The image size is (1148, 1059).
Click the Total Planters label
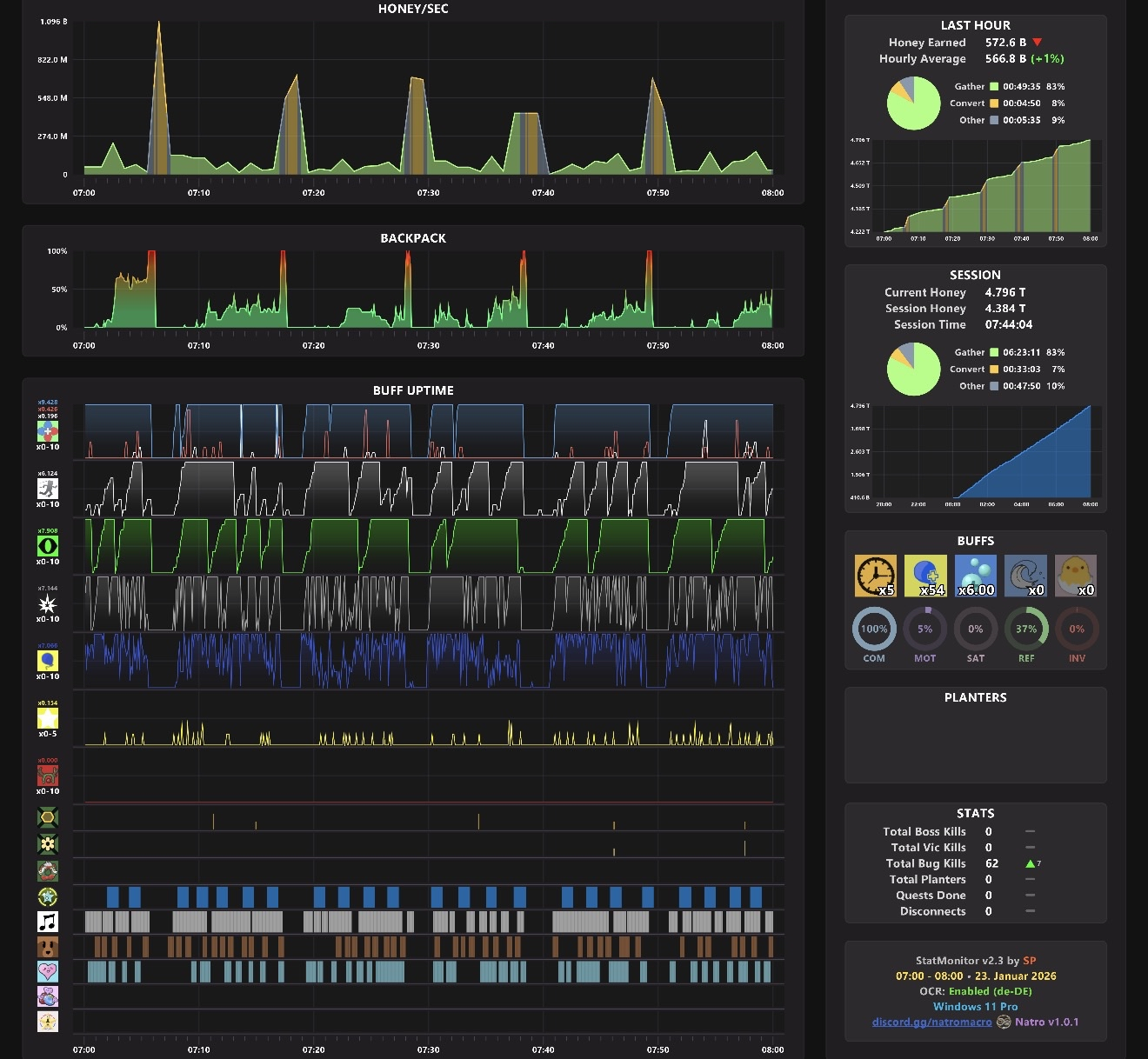(x=928, y=879)
